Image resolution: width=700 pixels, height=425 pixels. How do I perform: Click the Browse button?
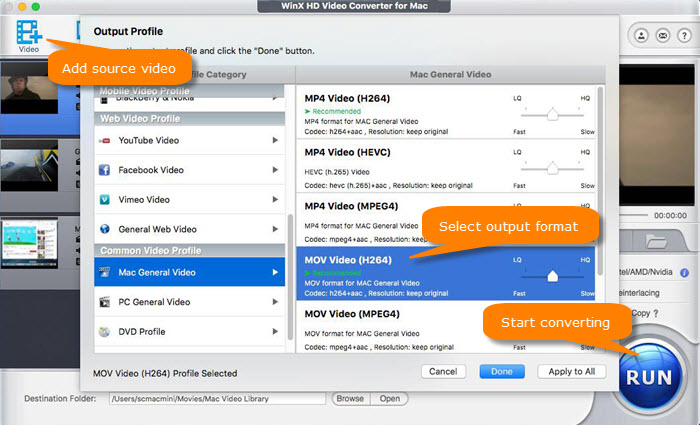[x=350, y=399]
